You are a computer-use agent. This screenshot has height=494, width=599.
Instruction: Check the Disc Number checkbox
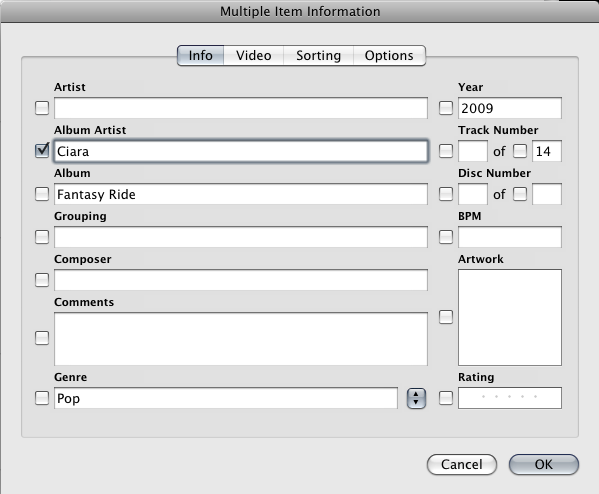[x=446, y=194]
